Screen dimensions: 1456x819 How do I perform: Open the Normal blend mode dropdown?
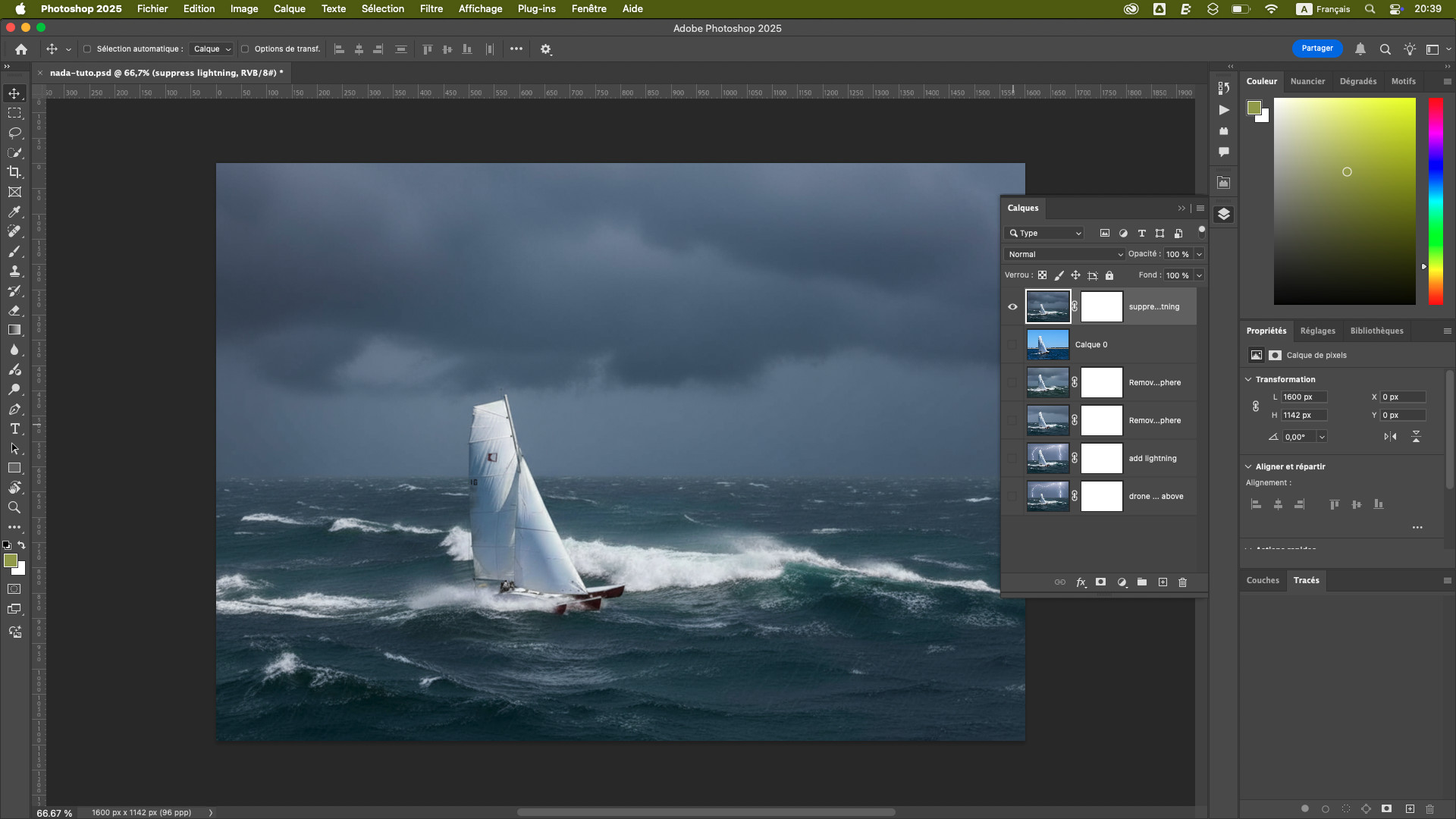click(1065, 255)
